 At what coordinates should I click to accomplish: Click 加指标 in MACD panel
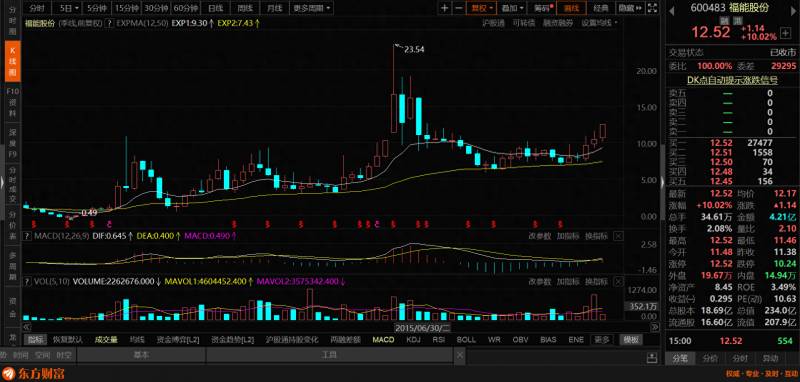click(568, 236)
